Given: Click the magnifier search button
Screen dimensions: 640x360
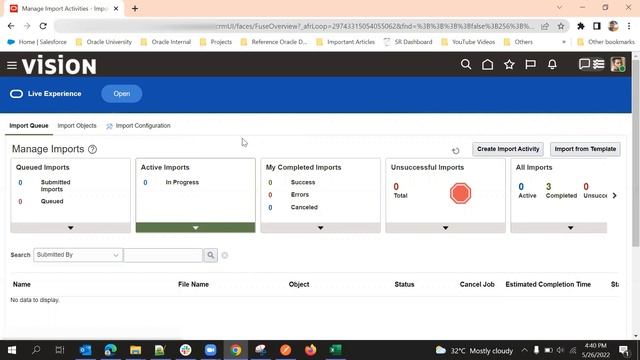Looking at the screenshot, I should (211, 255).
